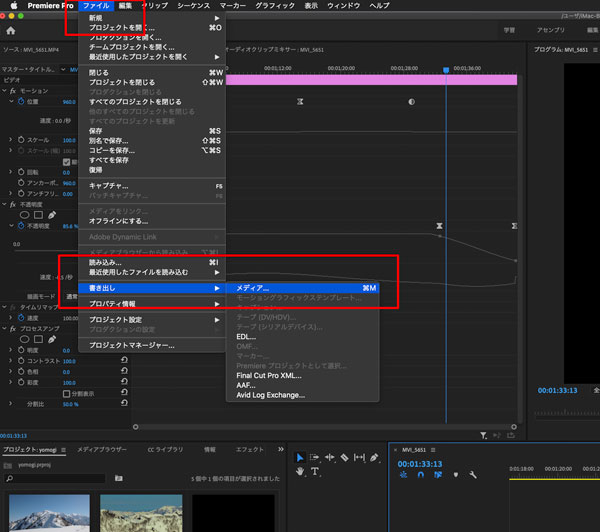Click the new bin folder icon
This screenshot has width=600, height=532.
pos(119,478)
